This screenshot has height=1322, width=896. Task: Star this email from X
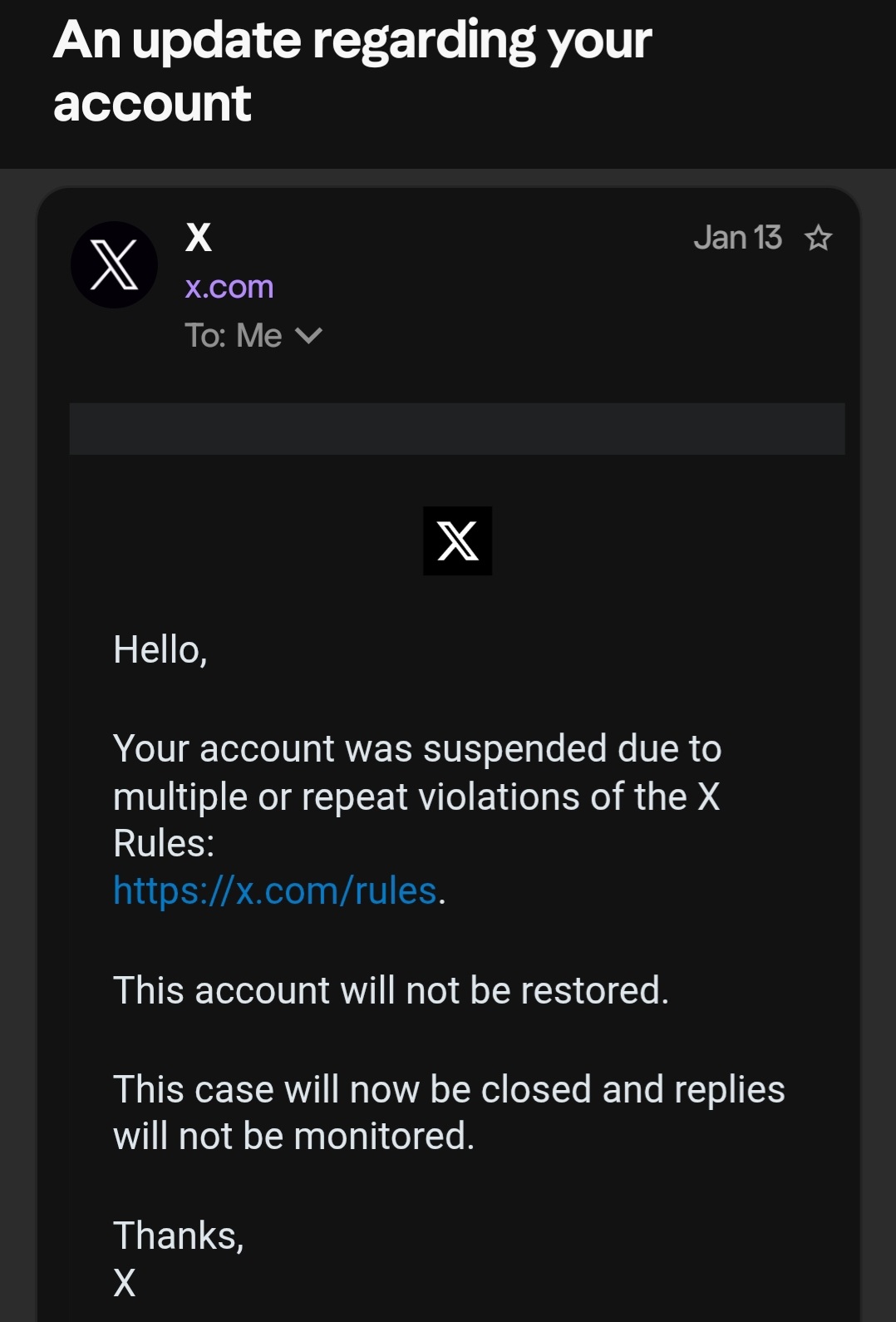tap(819, 239)
